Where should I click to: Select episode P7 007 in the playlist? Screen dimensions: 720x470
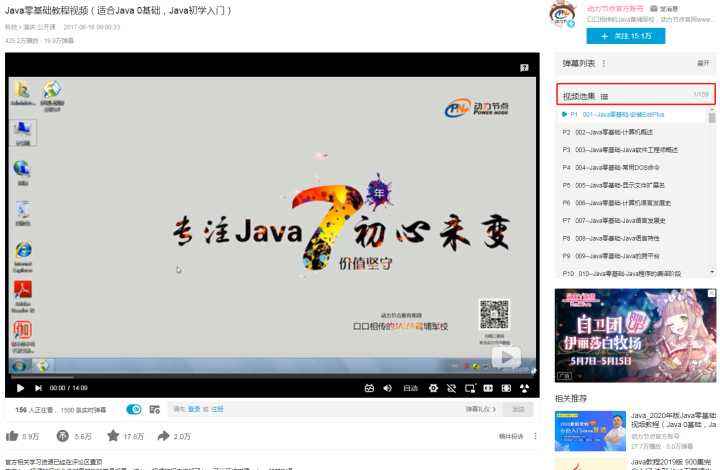pyautogui.click(x=631, y=220)
